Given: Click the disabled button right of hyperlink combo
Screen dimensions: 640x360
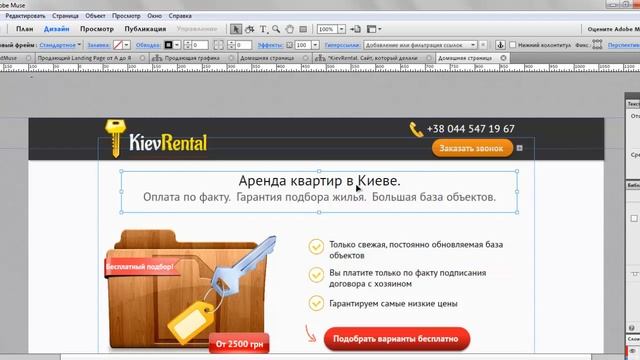Looking at the screenshot, I should (x=483, y=45).
